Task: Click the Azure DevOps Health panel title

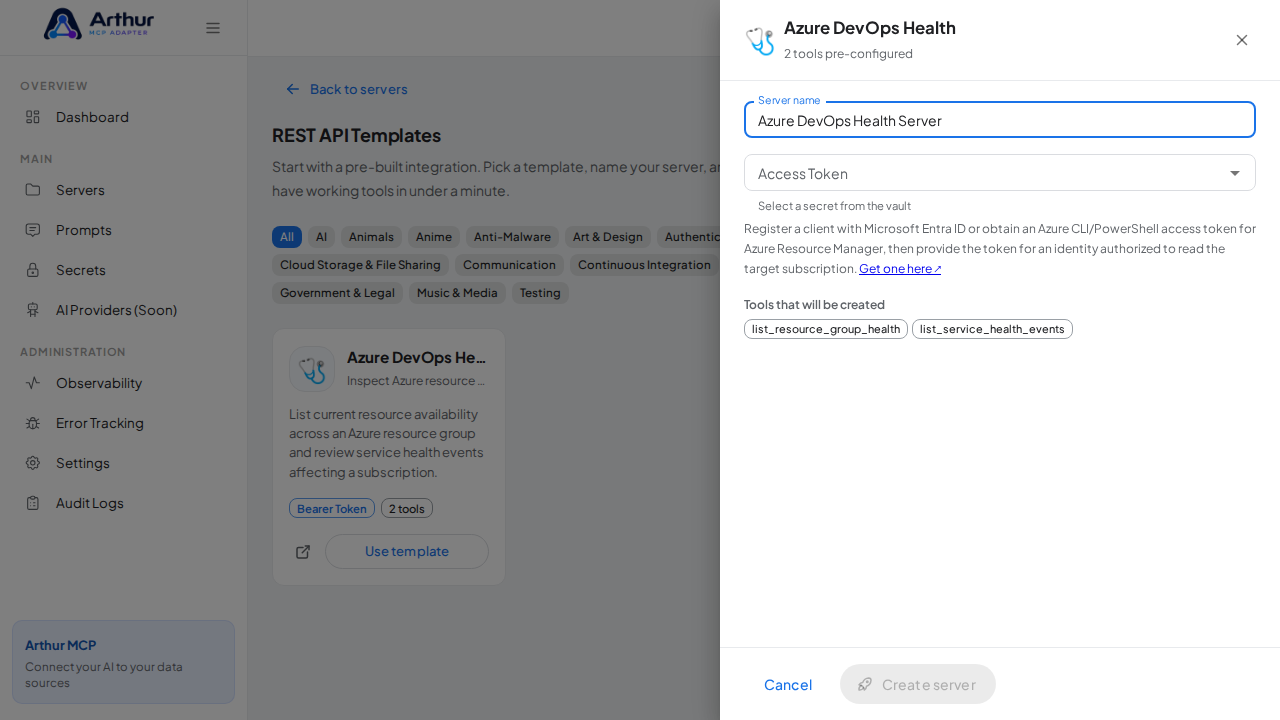Action: coord(870,28)
